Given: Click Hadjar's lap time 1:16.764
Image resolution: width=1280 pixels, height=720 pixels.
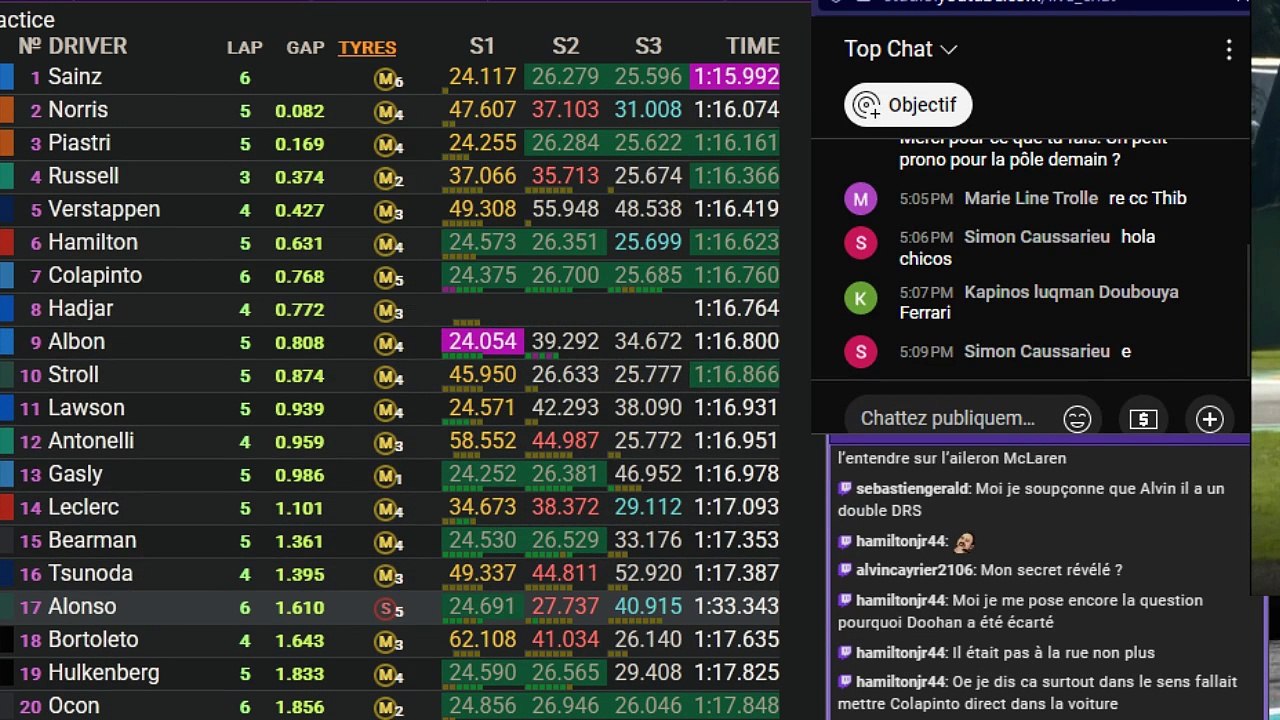Looking at the screenshot, I should point(737,308).
